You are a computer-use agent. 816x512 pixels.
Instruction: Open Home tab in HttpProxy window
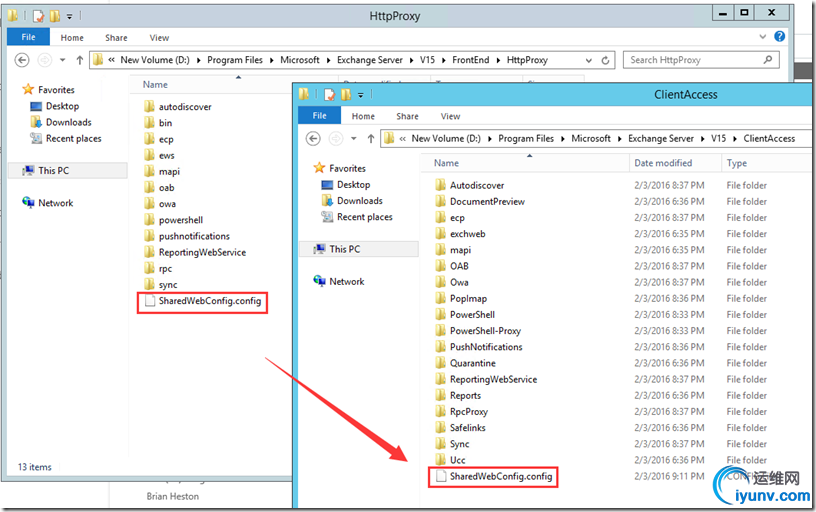pyautogui.click(x=72, y=37)
